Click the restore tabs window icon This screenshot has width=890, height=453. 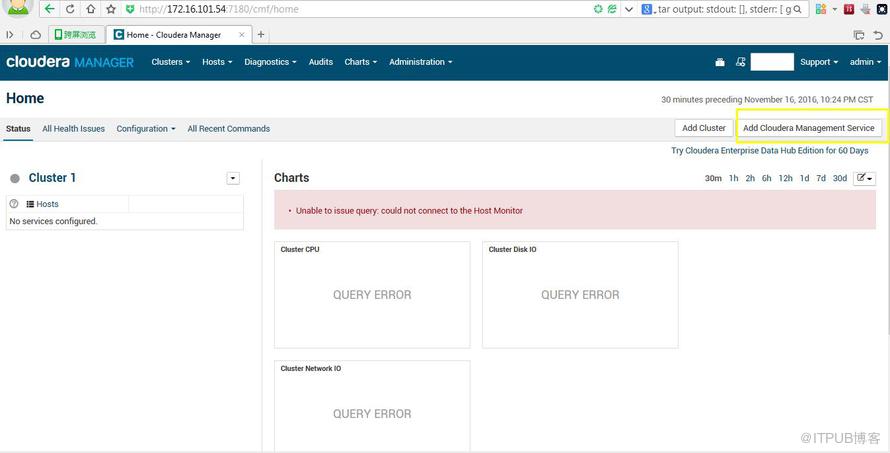pos(859,35)
